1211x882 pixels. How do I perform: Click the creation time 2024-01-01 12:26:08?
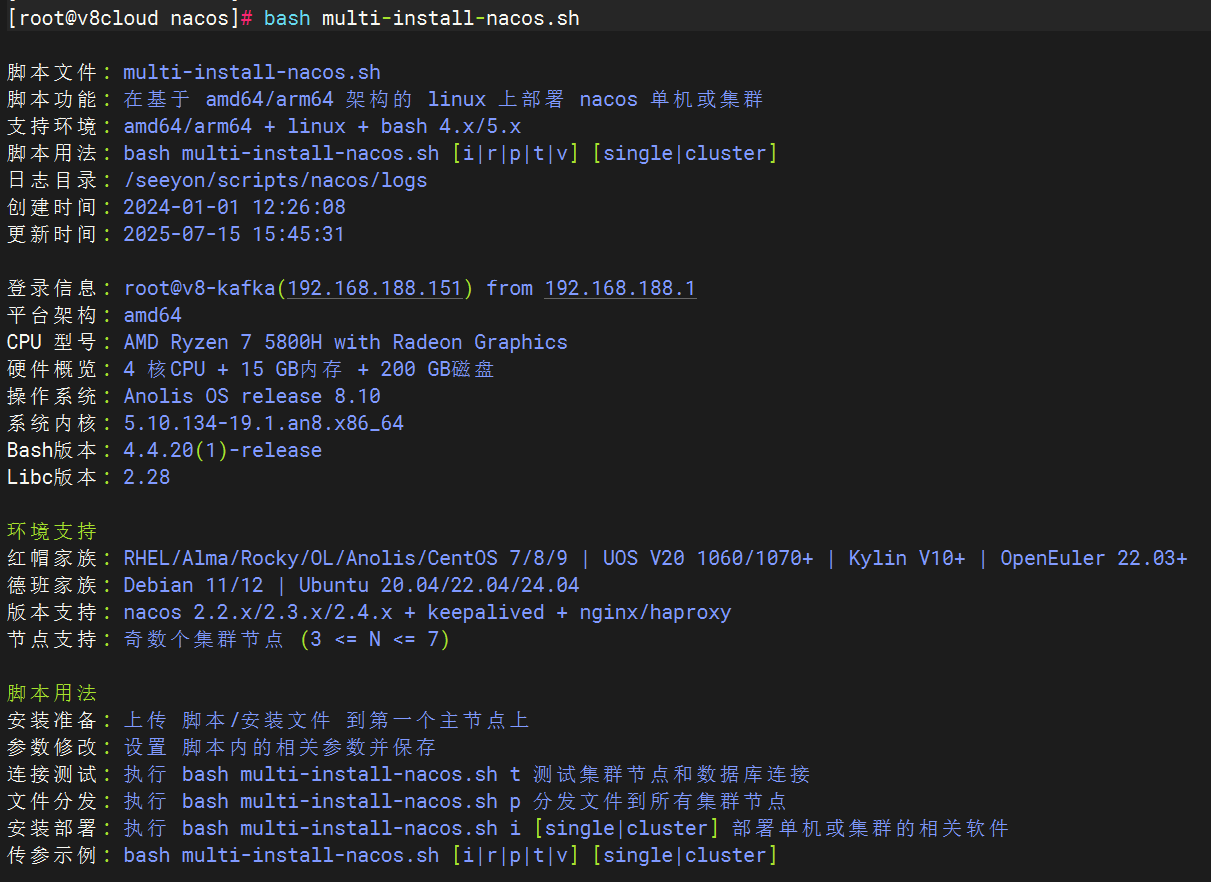234,207
